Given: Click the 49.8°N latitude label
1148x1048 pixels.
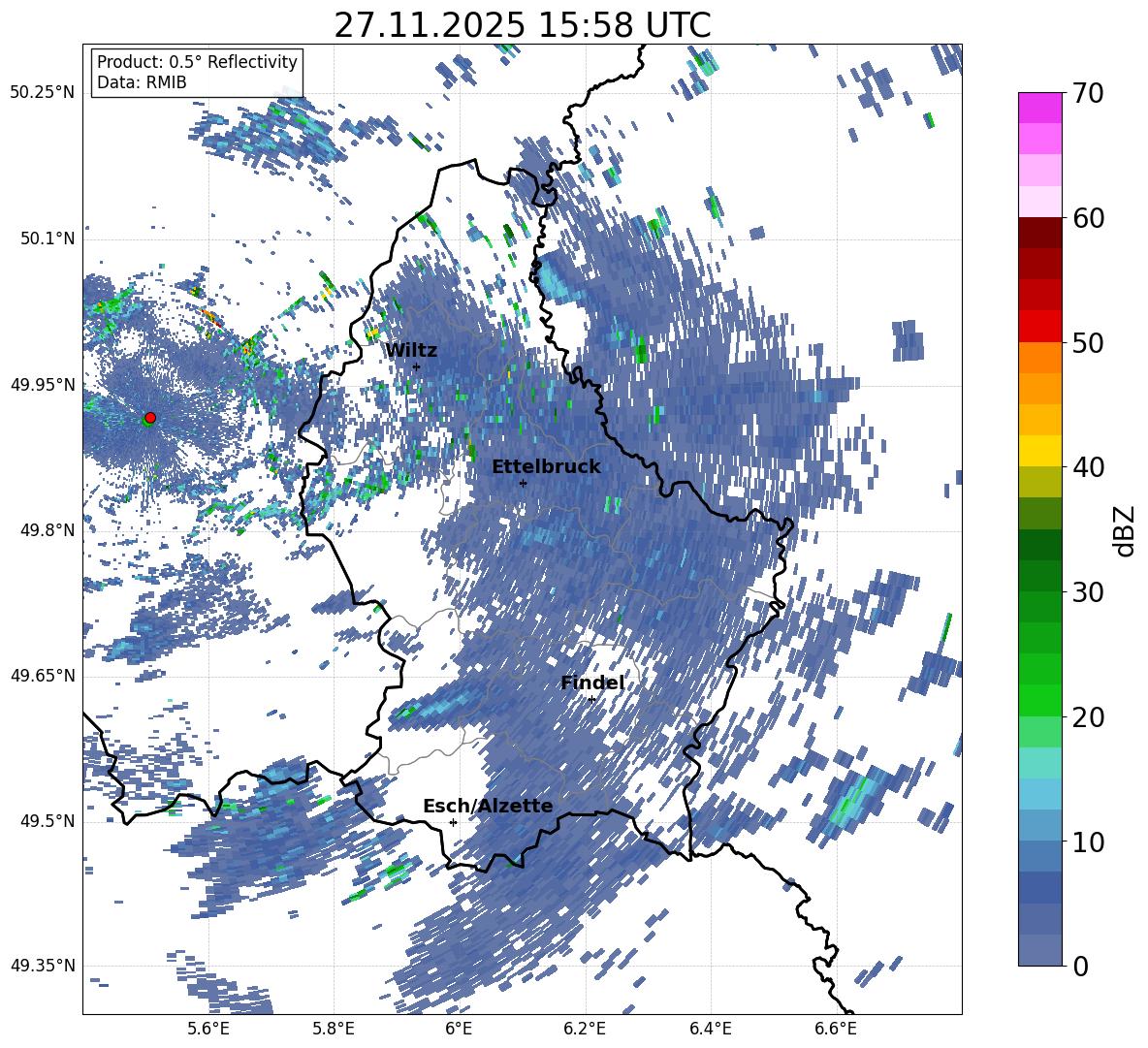Looking at the screenshot, I should pos(48,530).
